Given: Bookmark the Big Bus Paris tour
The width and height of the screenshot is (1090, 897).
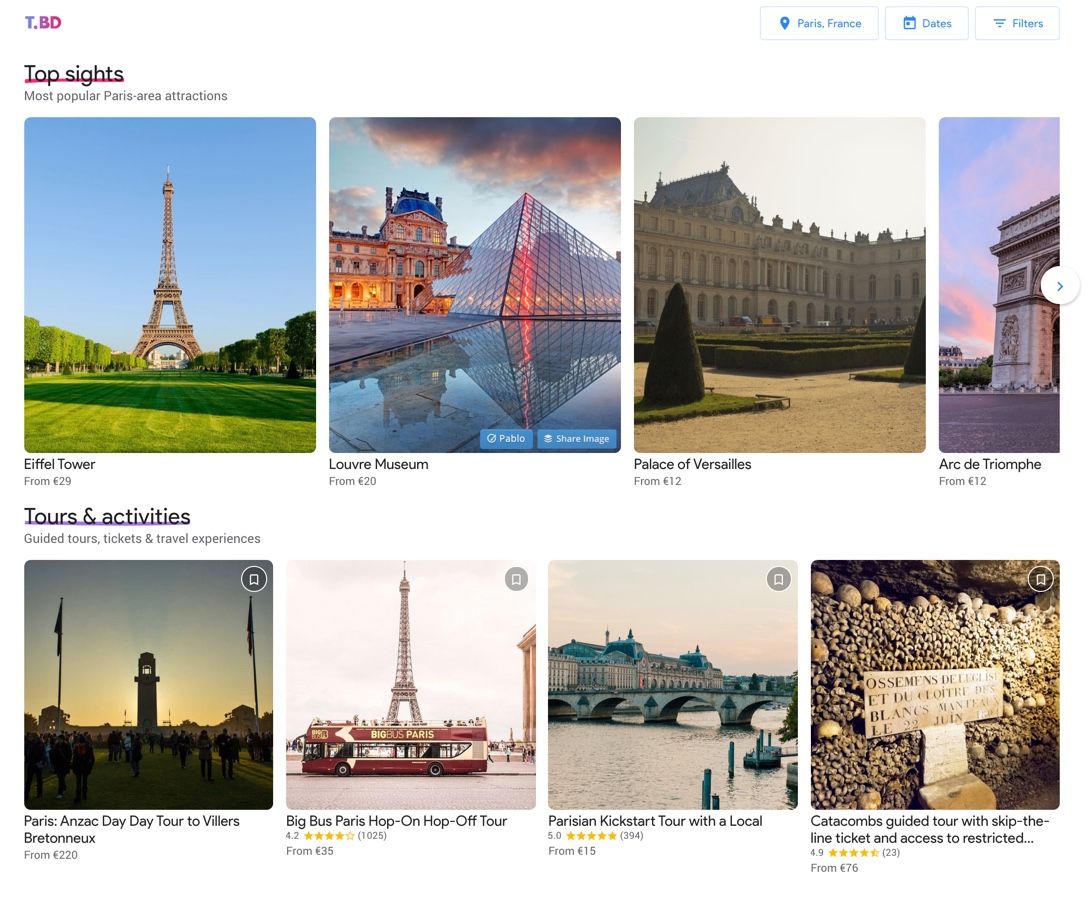Looking at the screenshot, I should pos(516,579).
